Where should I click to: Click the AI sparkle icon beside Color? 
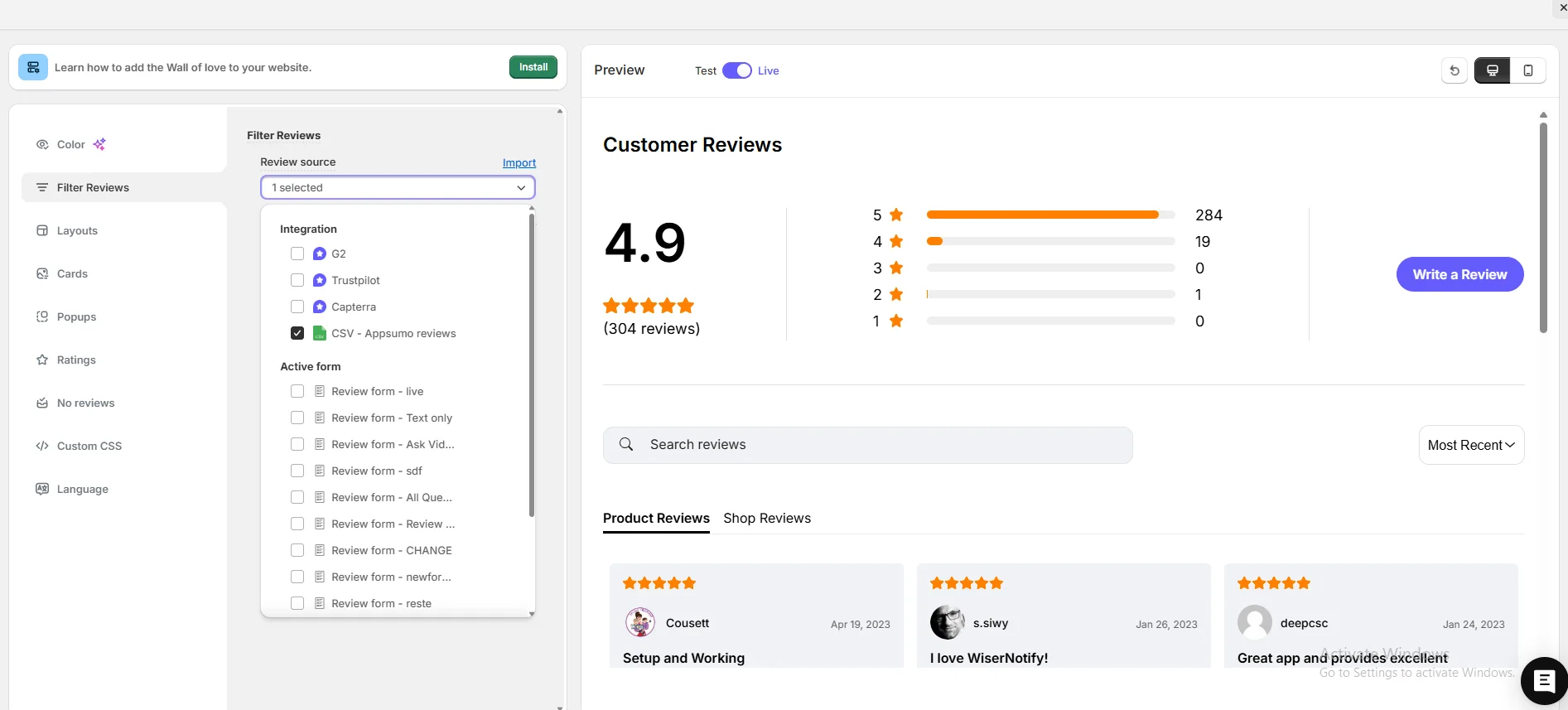pyautogui.click(x=99, y=144)
